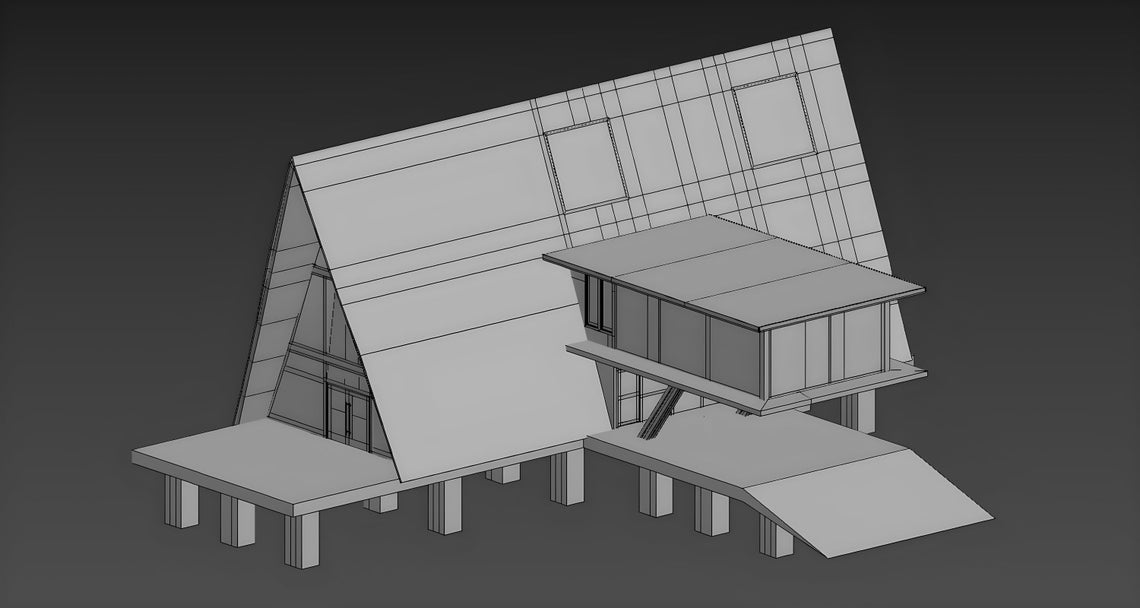Click the roof ridge line at the apex

[560, 90]
